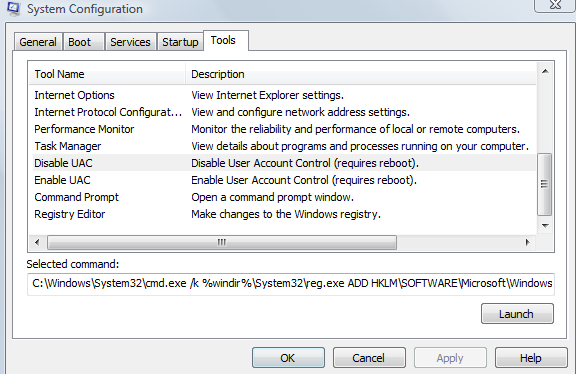Click 'Open a command prompt window.' description
576x374 pixels.
pyautogui.click(x=272, y=197)
